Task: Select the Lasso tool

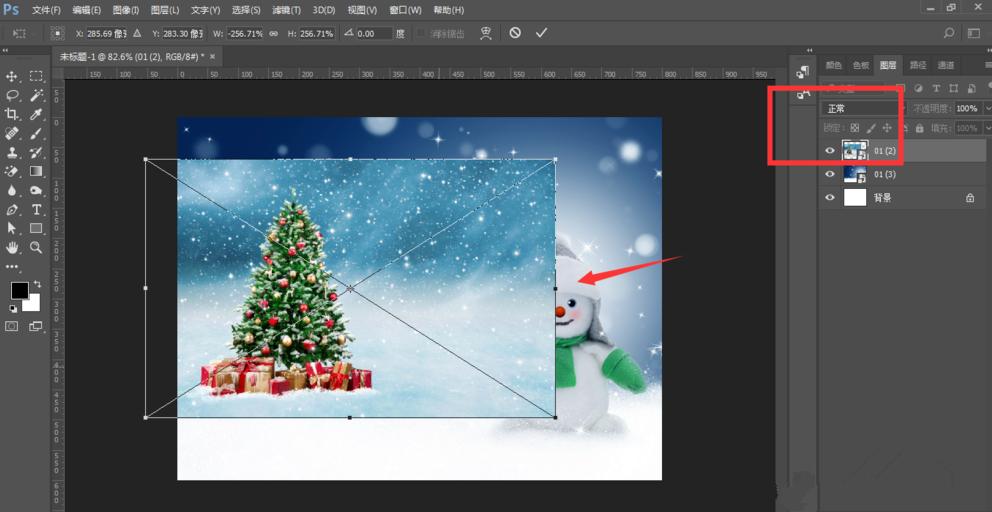Action: pos(12,95)
